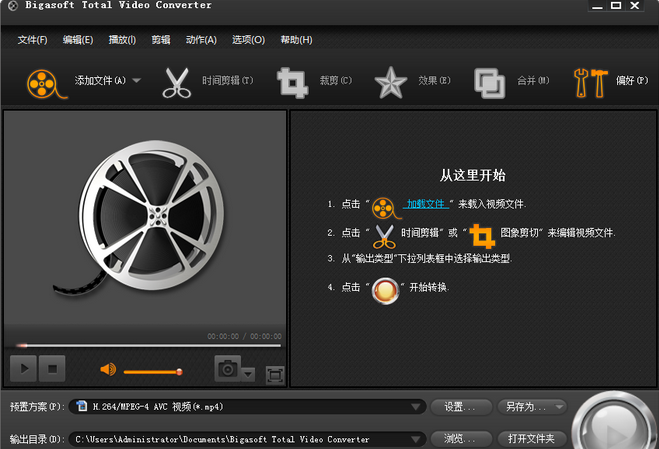Viewport: 659px width, 449px height.
Task: Click the 合并(M) toolbar label
Action: coord(533,80)
